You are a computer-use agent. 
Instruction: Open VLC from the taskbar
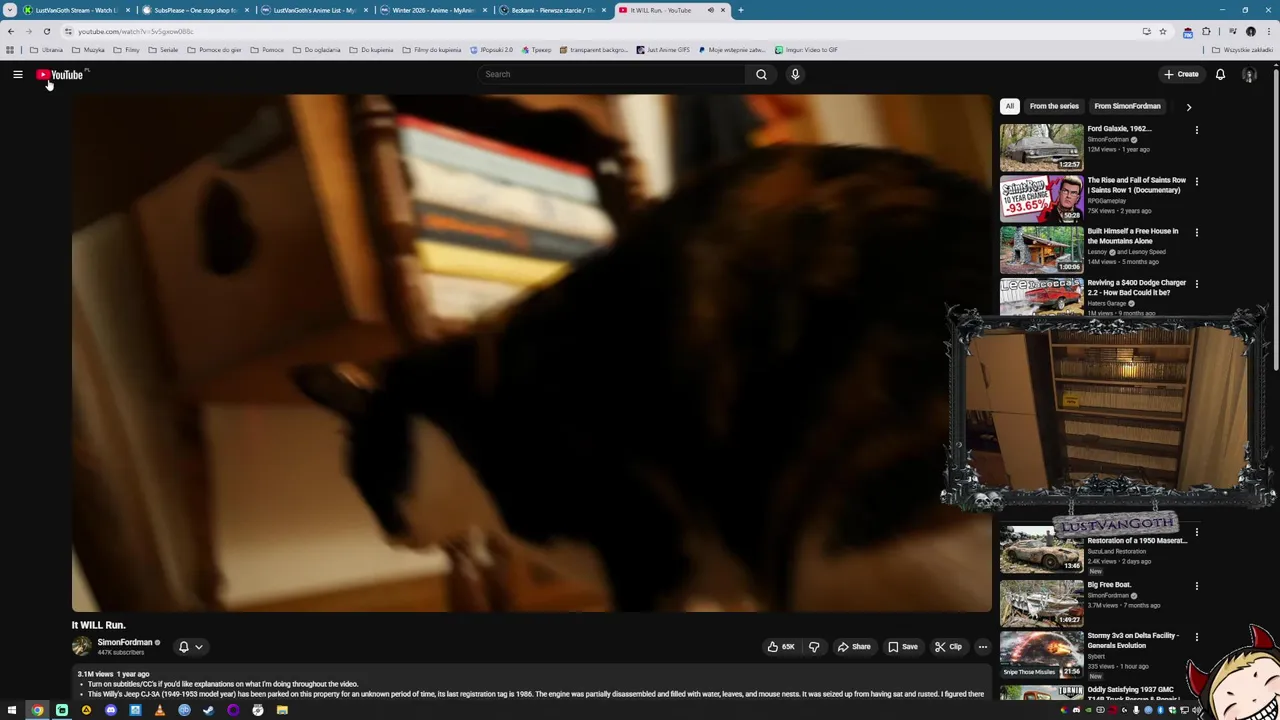[160, 710]
